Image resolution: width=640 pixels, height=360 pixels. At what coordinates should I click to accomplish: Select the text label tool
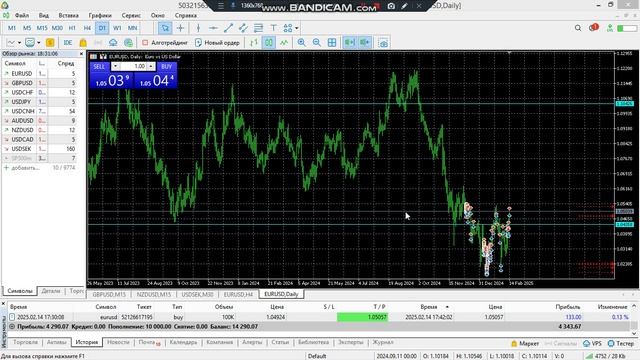click(273, 28)
